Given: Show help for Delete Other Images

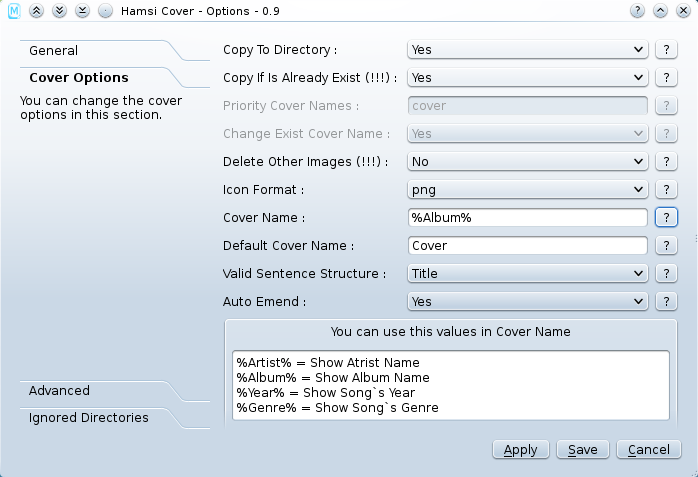Looking at the screenshot, I should (666, 162).
